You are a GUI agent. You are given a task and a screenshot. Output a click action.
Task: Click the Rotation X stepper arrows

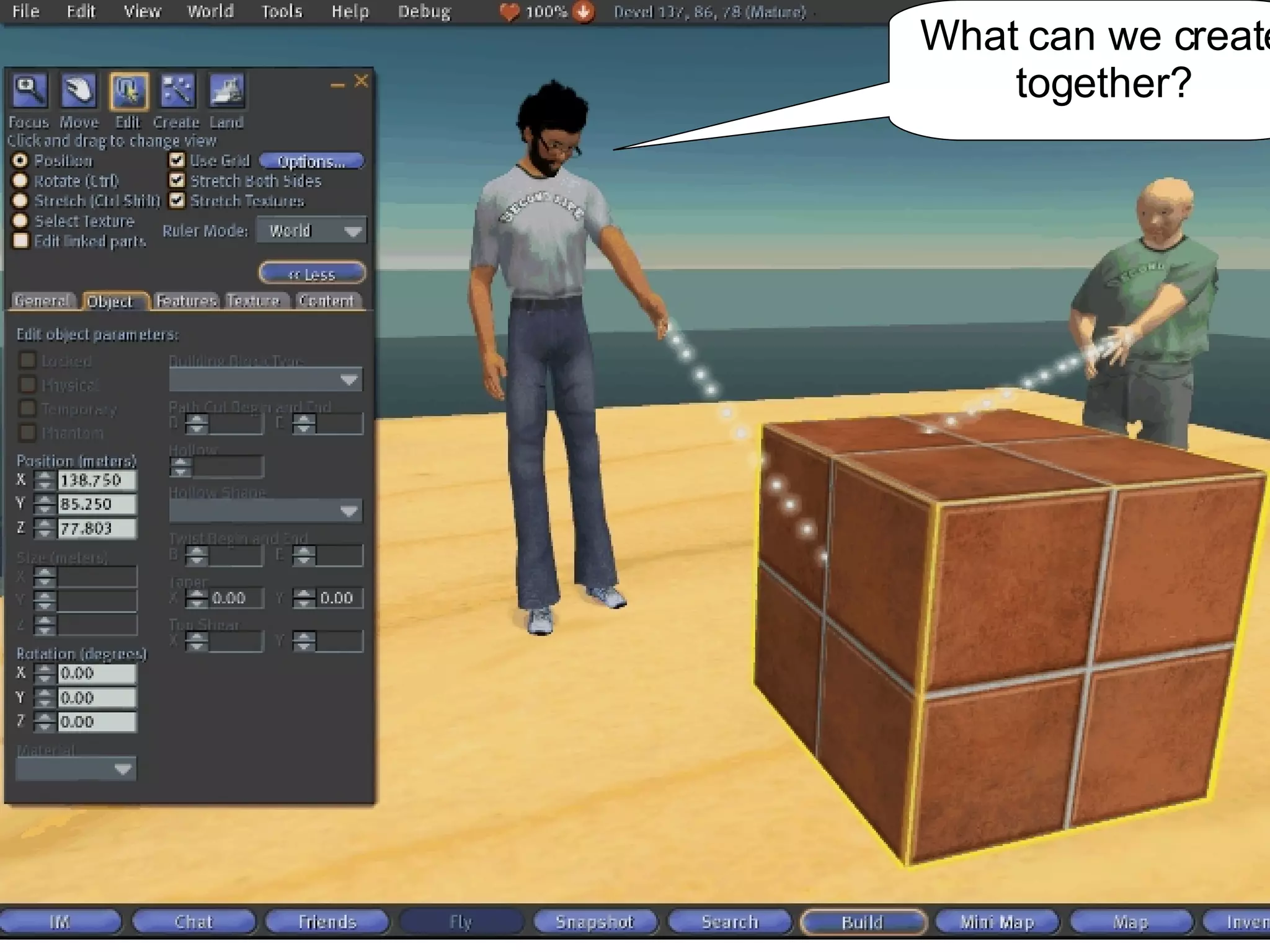click(45, 673)
